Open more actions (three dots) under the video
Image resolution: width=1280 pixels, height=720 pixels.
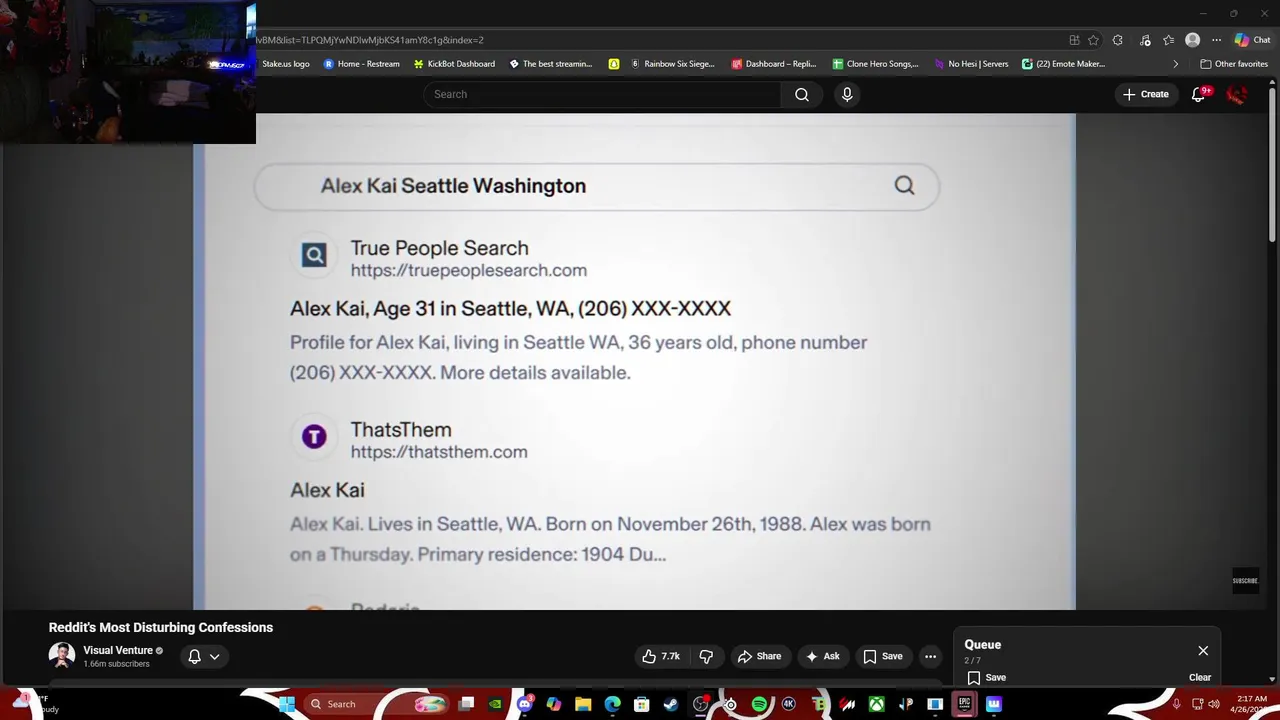click(x=930, y=656)
